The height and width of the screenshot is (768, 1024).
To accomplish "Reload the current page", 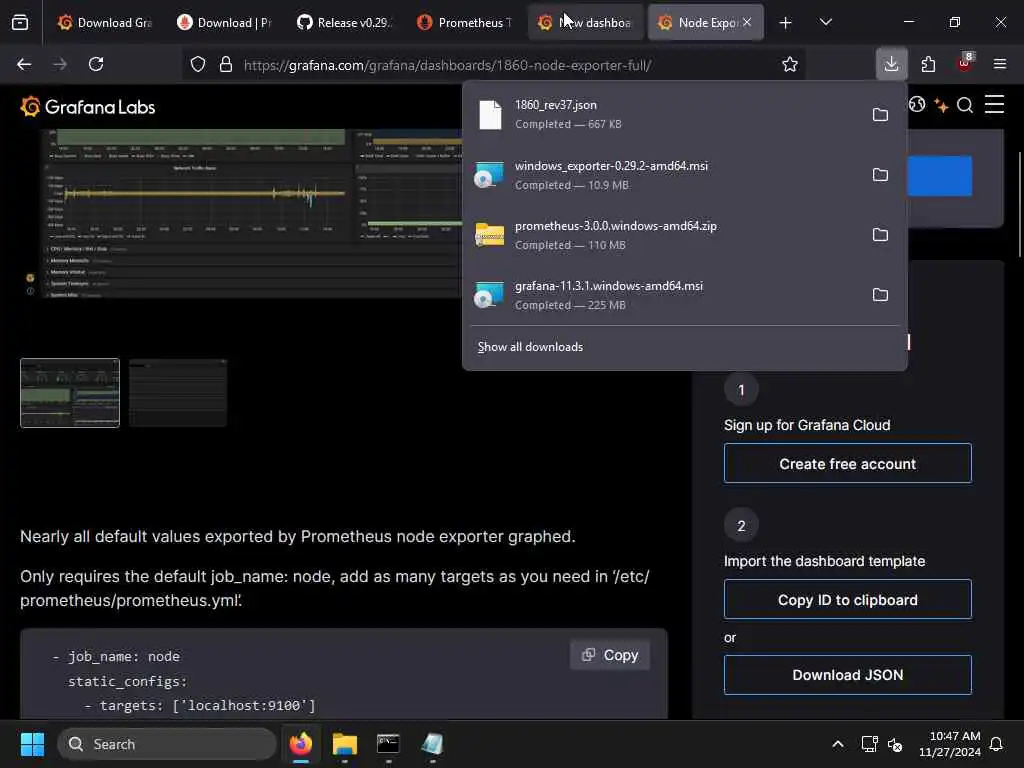I will pos(96,64).
